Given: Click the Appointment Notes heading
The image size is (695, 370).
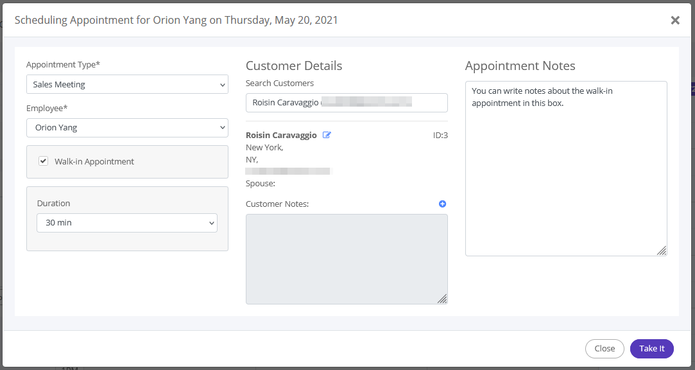Looking at the screenshot, I should (x=520, y=66).
